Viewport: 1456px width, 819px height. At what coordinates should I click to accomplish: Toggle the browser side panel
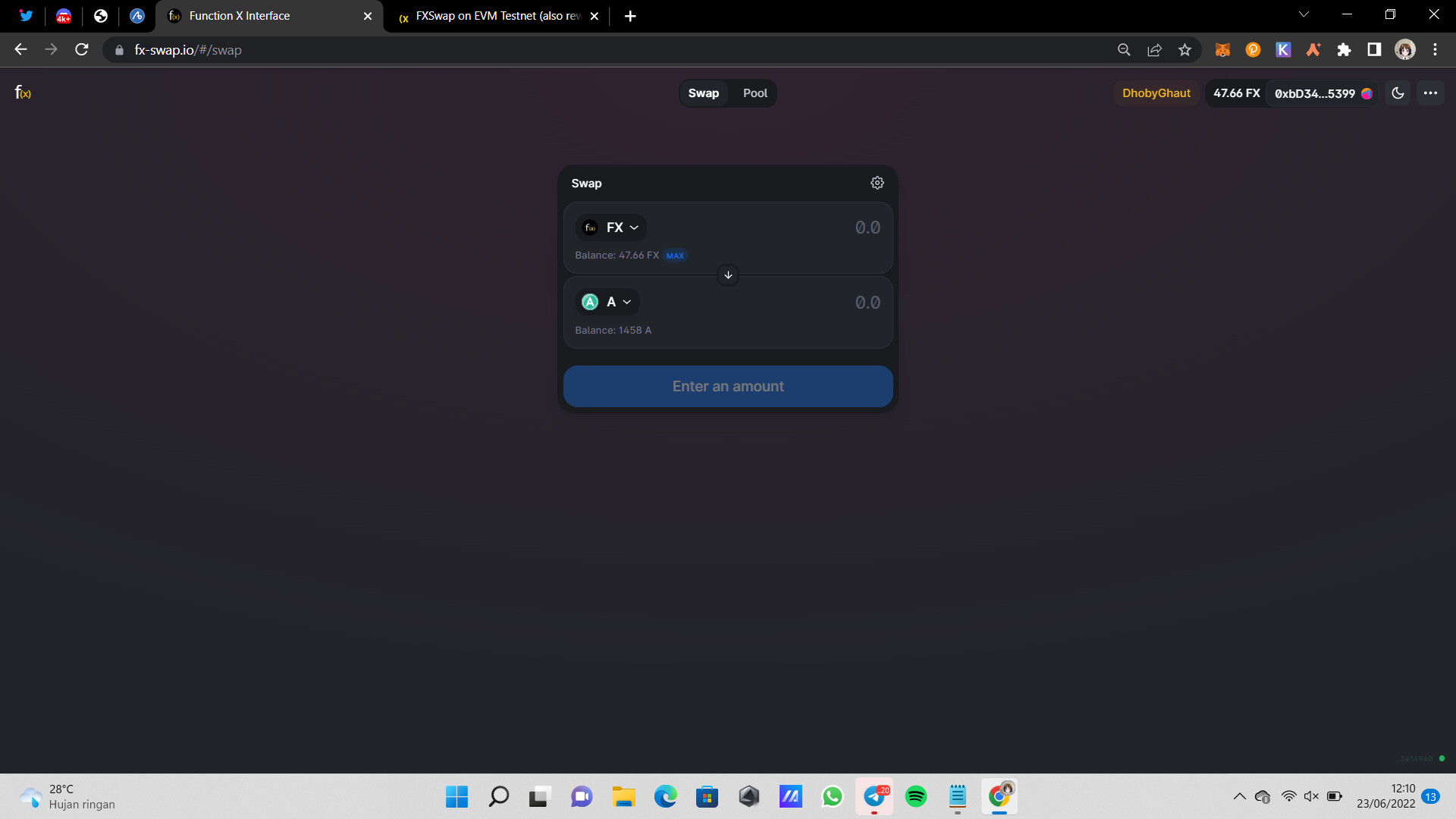coord(1374,50)
